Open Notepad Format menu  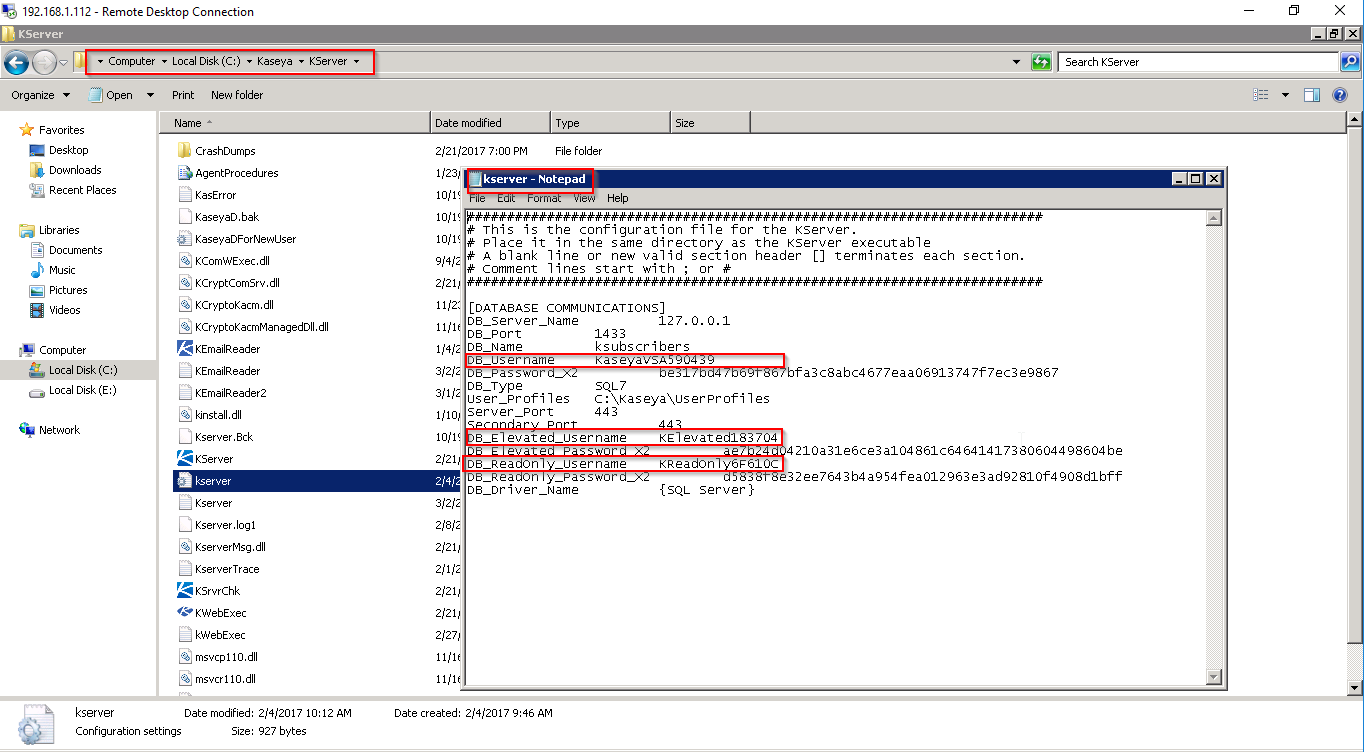click(x=544, y=198)
